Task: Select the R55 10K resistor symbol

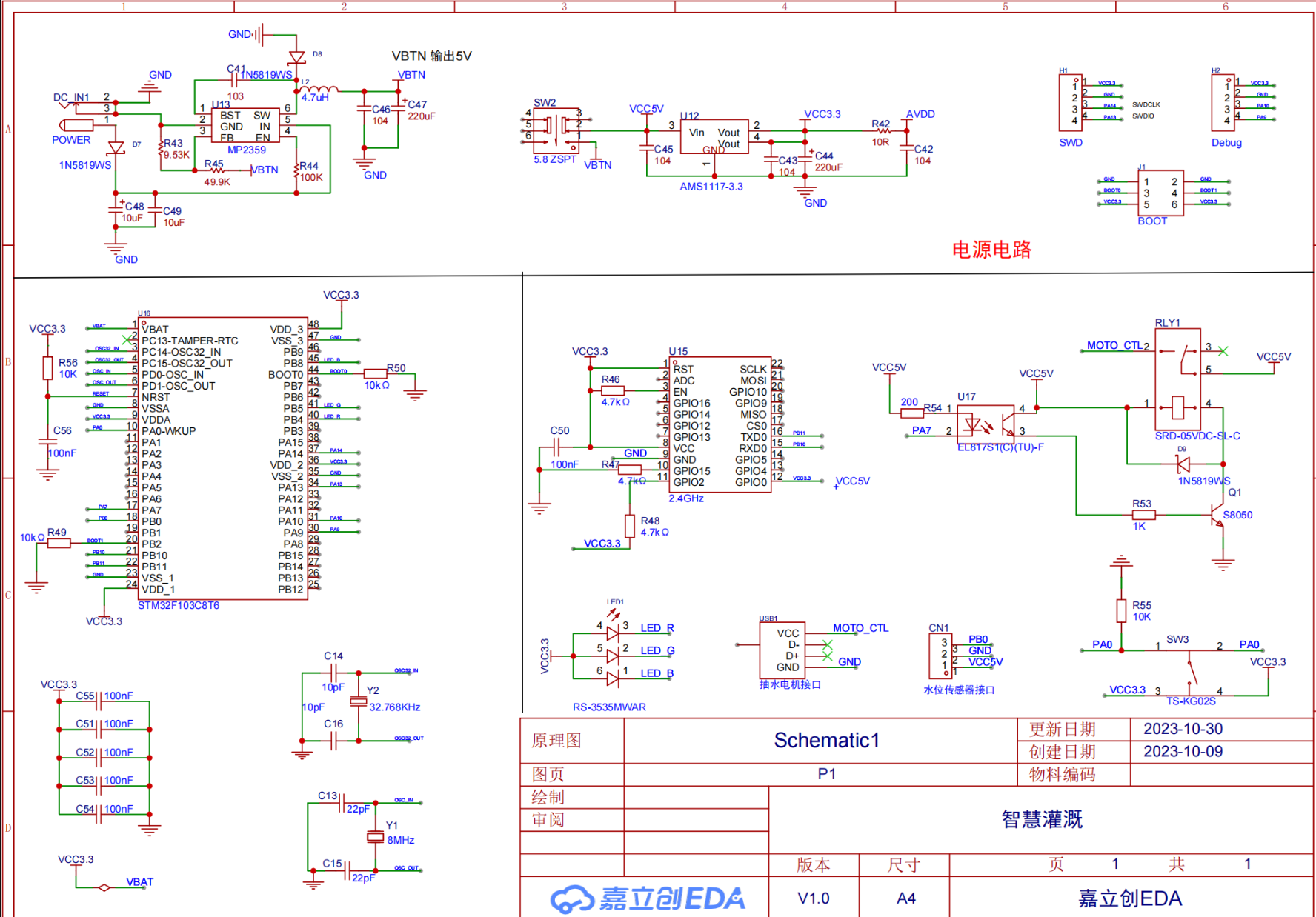Action: [1121, 611]
